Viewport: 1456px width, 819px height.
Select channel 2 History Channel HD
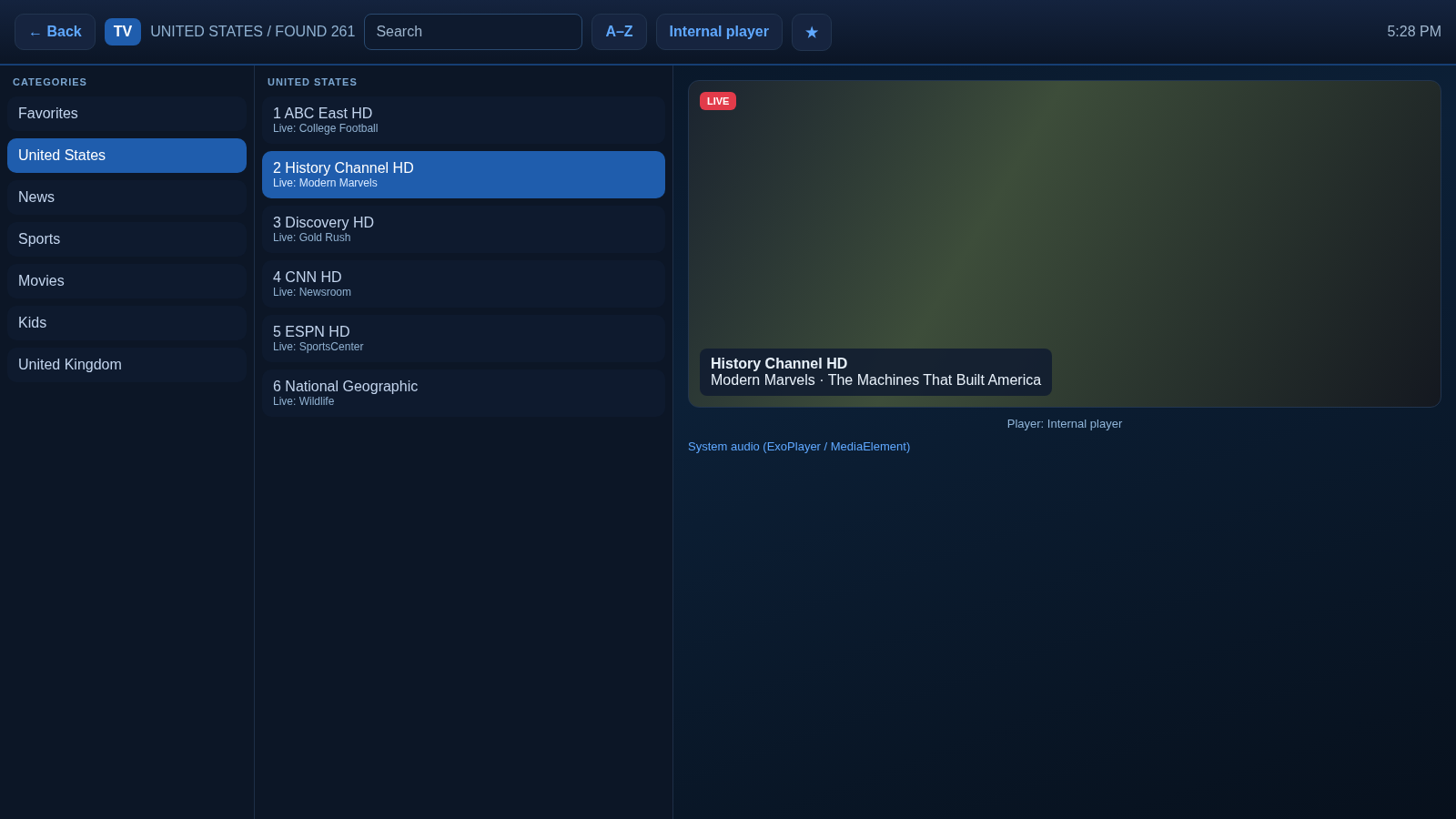(x=463, y=175)
